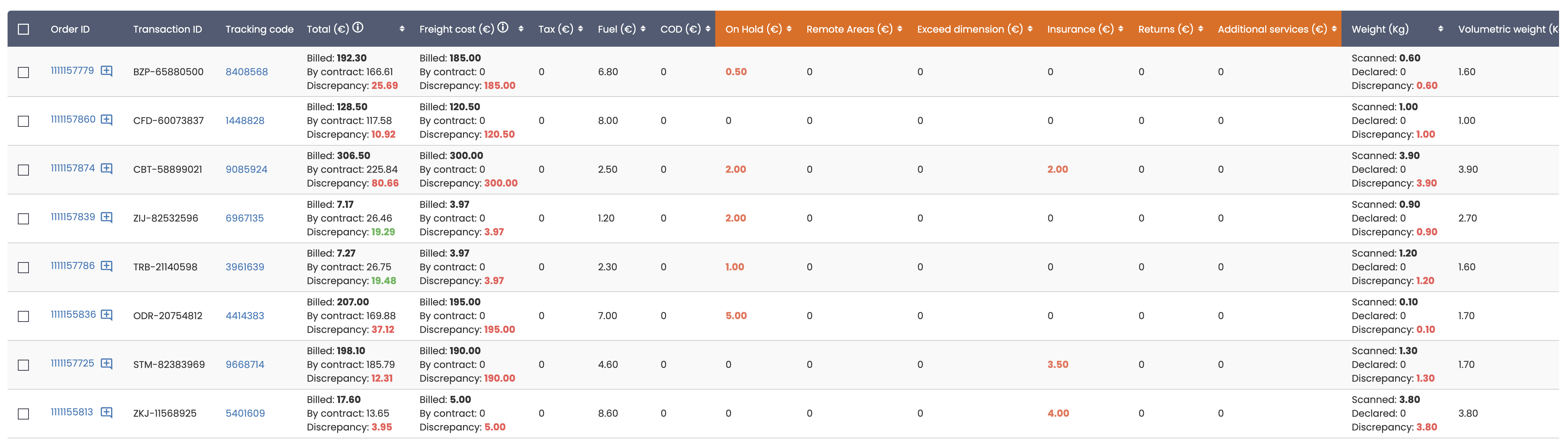
Task: Sort by On Hold (€) arrows
Action: tap(789, 29)
